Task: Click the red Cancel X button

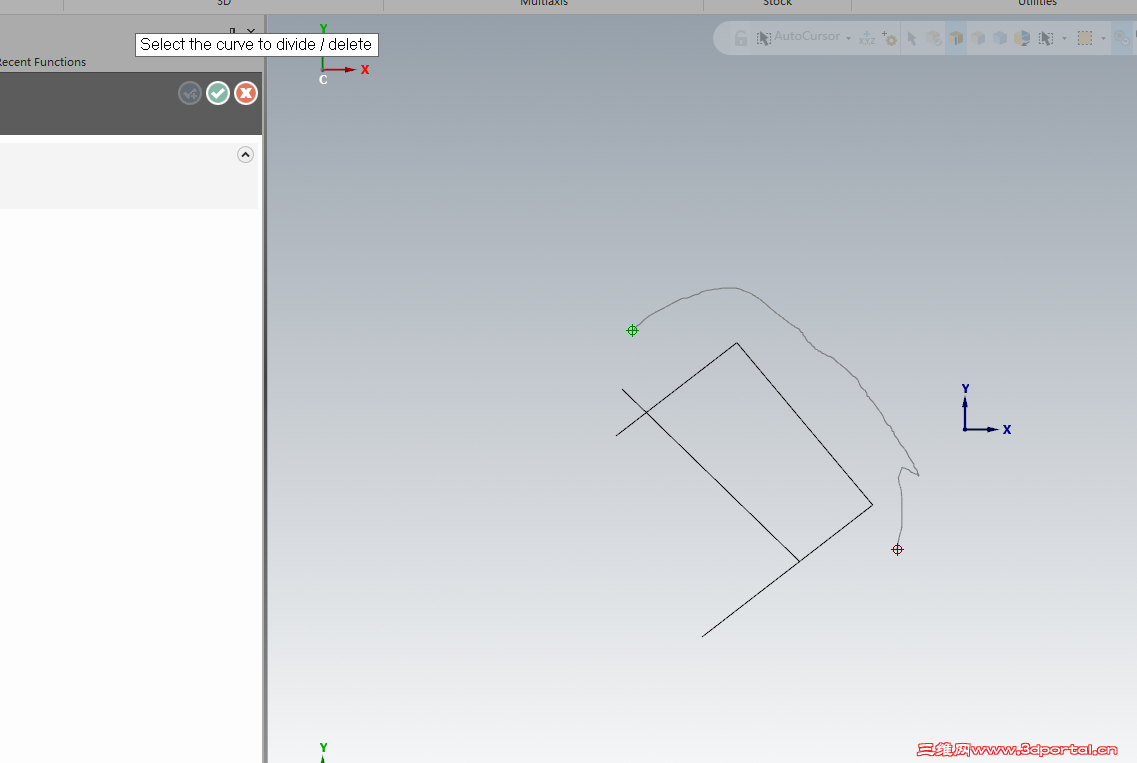Action: pos(246,93)
